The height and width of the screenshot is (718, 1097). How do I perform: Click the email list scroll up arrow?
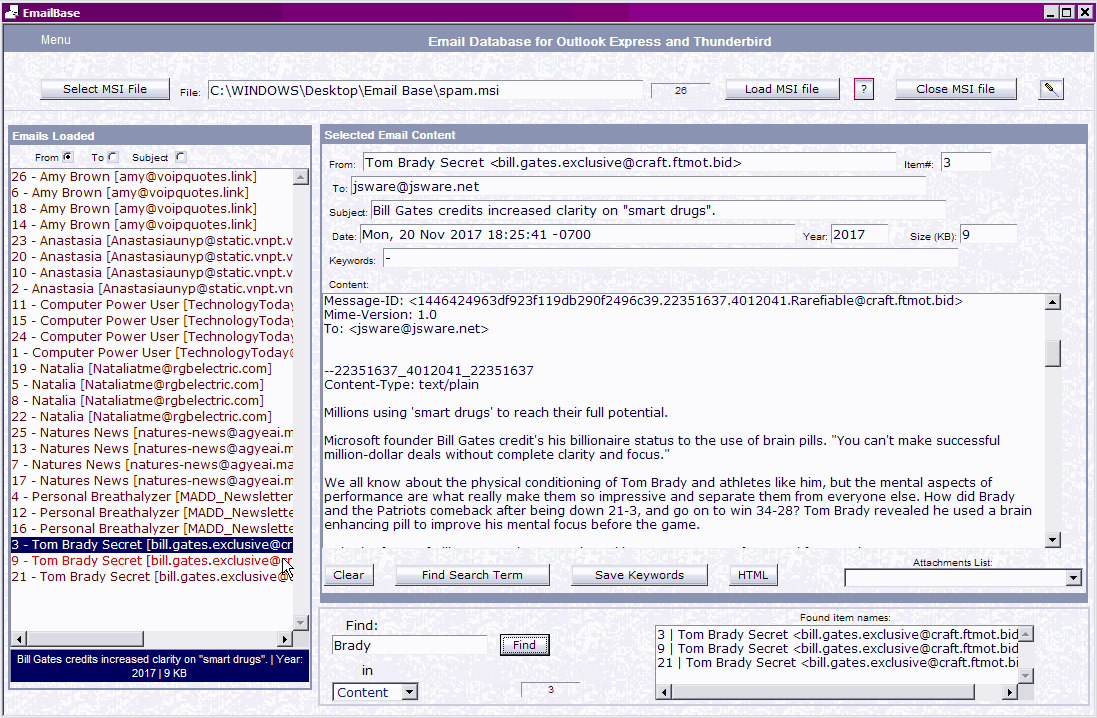pyautogui.click(x=300, y=176)
